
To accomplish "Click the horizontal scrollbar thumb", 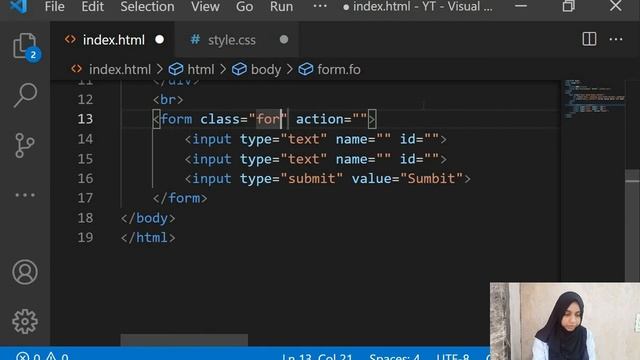I will (184, 340).
